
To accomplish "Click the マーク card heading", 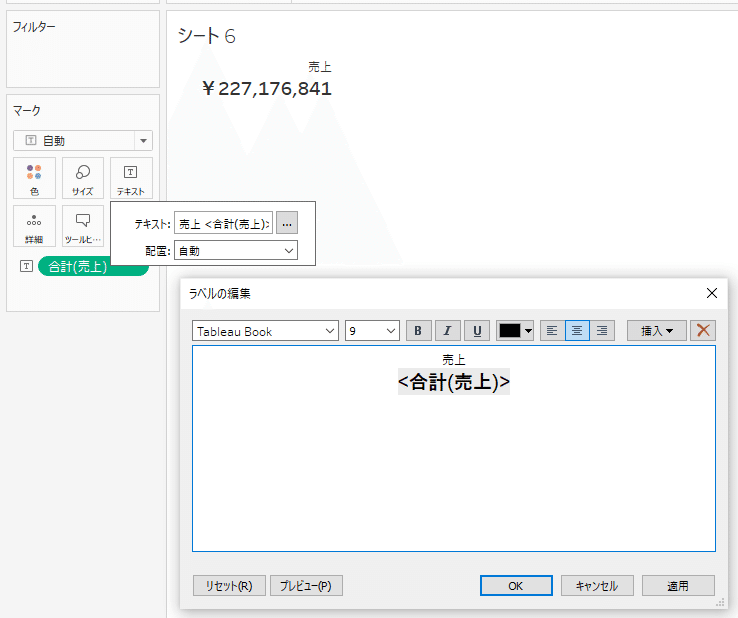I will click(x=27, y=111).
